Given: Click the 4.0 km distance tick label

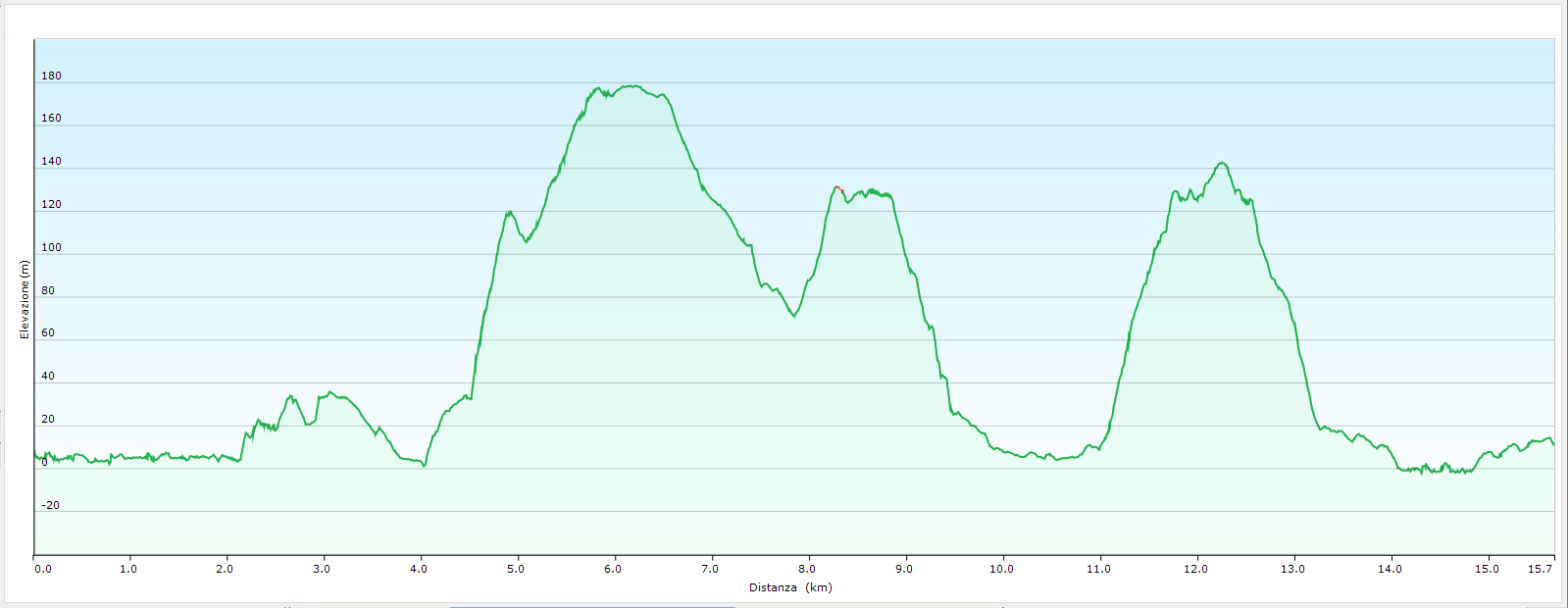Looking at the screenshot, I should point(419,569).
